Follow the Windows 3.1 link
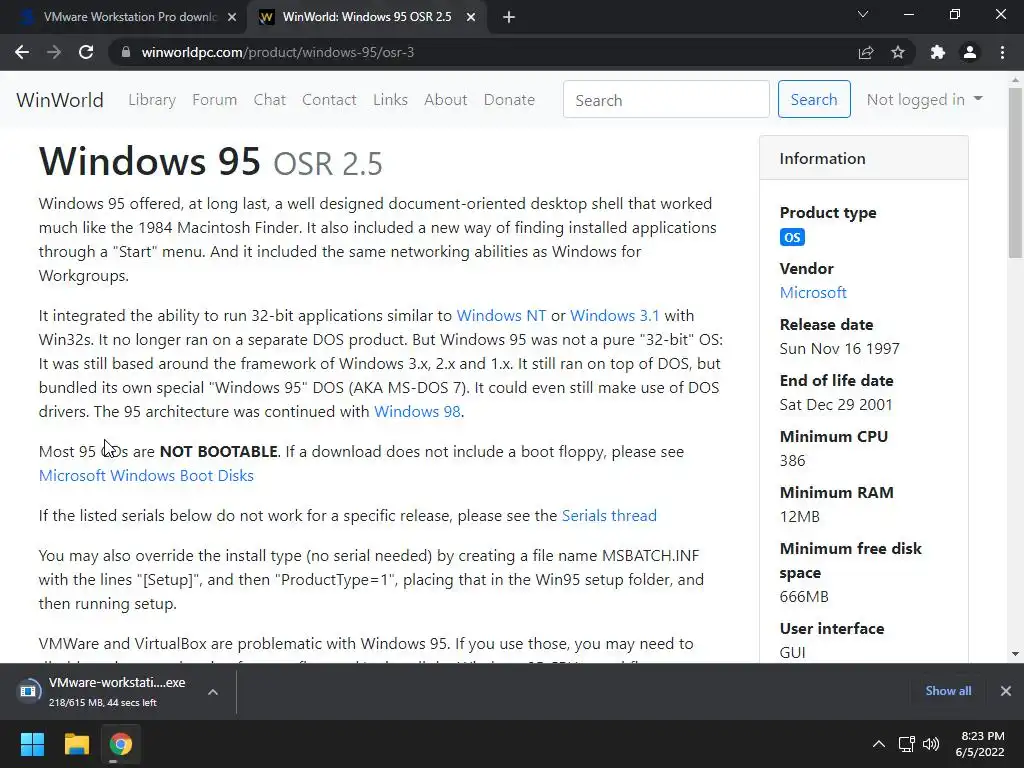This screenshot has width=1024, height=768. [x=615, y=315]
